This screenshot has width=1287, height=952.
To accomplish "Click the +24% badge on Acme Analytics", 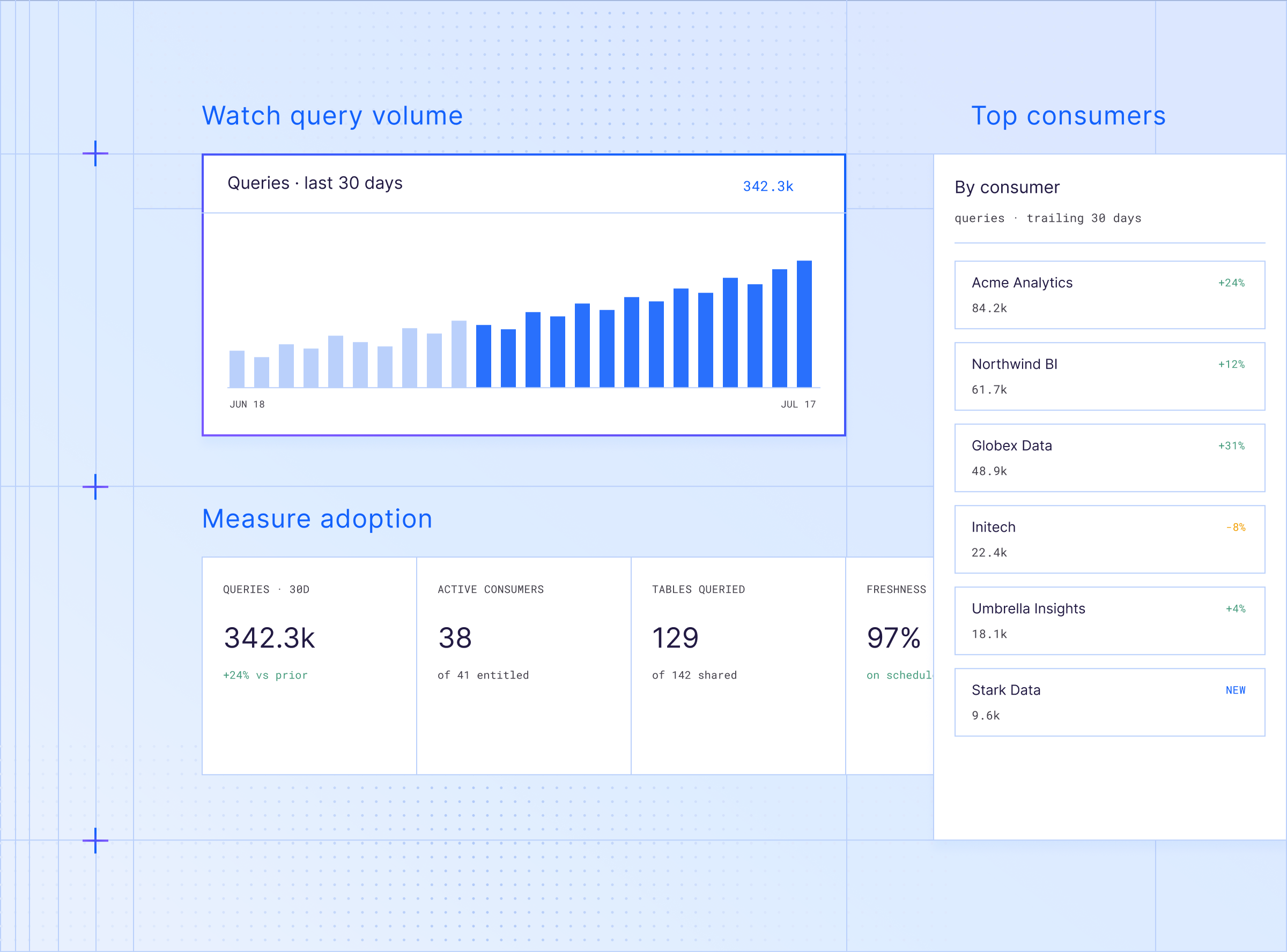I will tap(1231, 283).
